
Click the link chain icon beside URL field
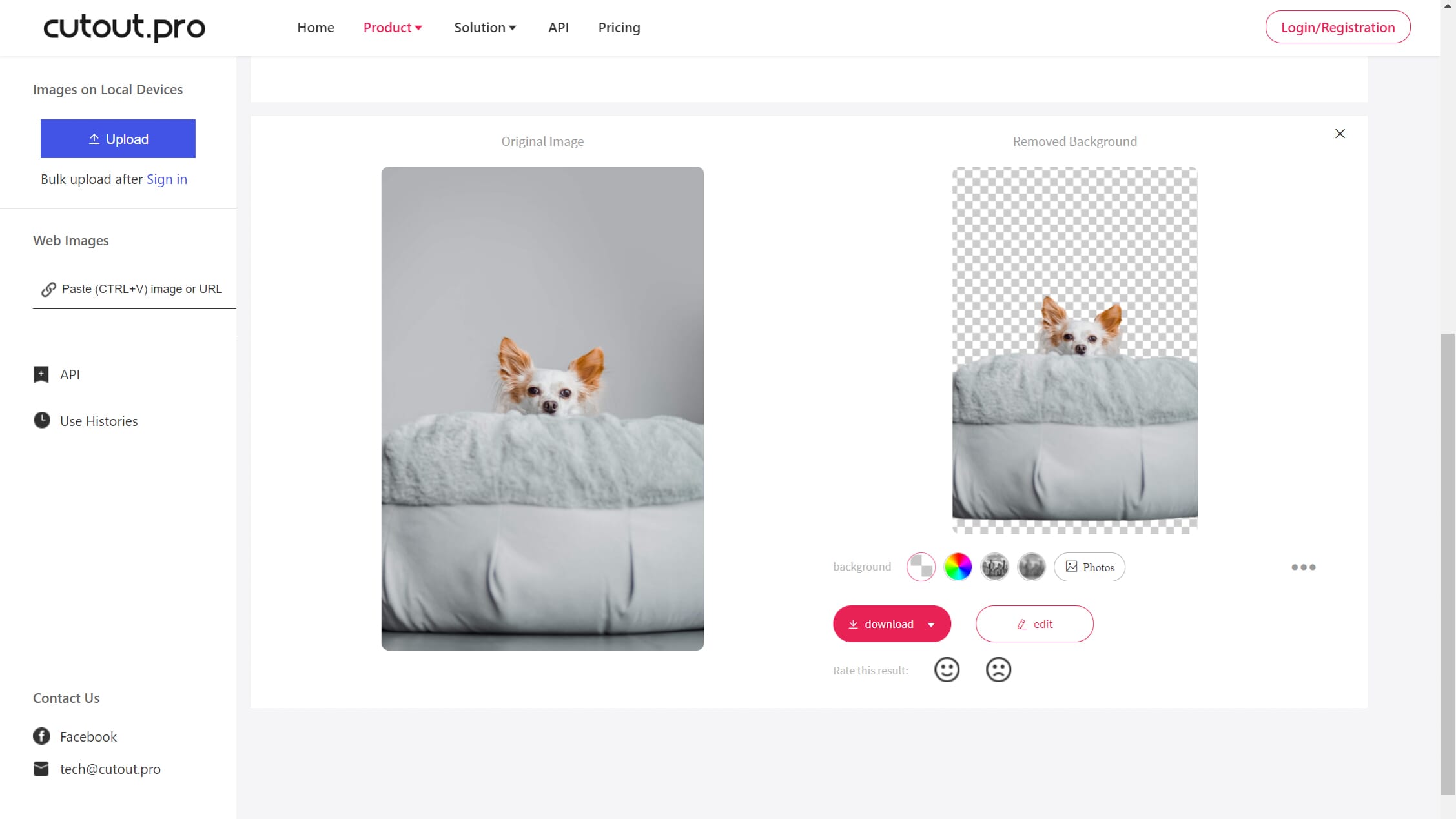[x=48, y=289]
